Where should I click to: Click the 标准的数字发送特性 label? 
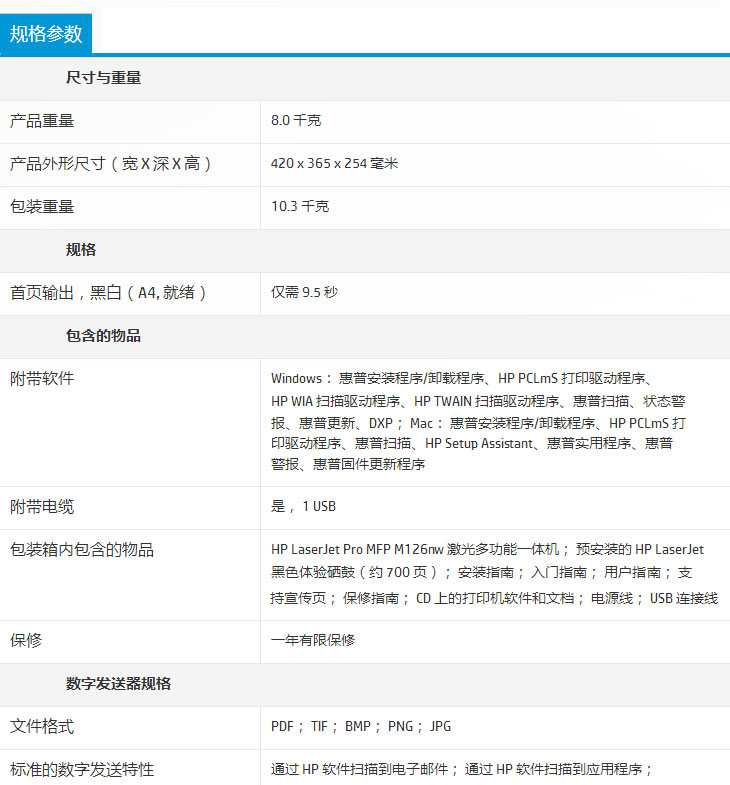82,770
